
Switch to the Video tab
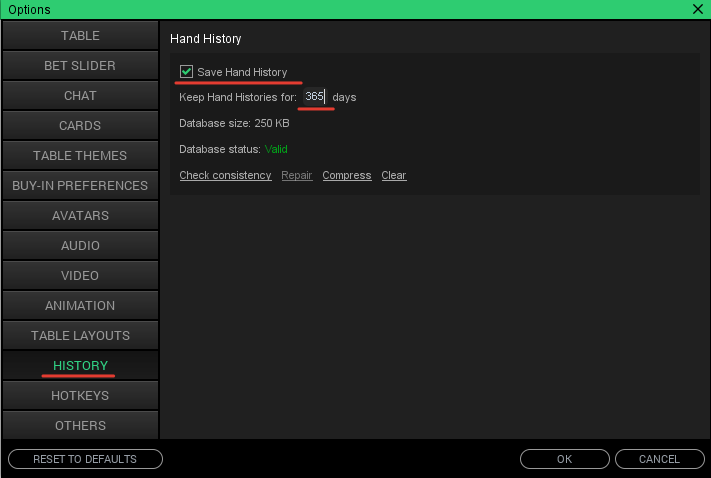click(80, 275)
